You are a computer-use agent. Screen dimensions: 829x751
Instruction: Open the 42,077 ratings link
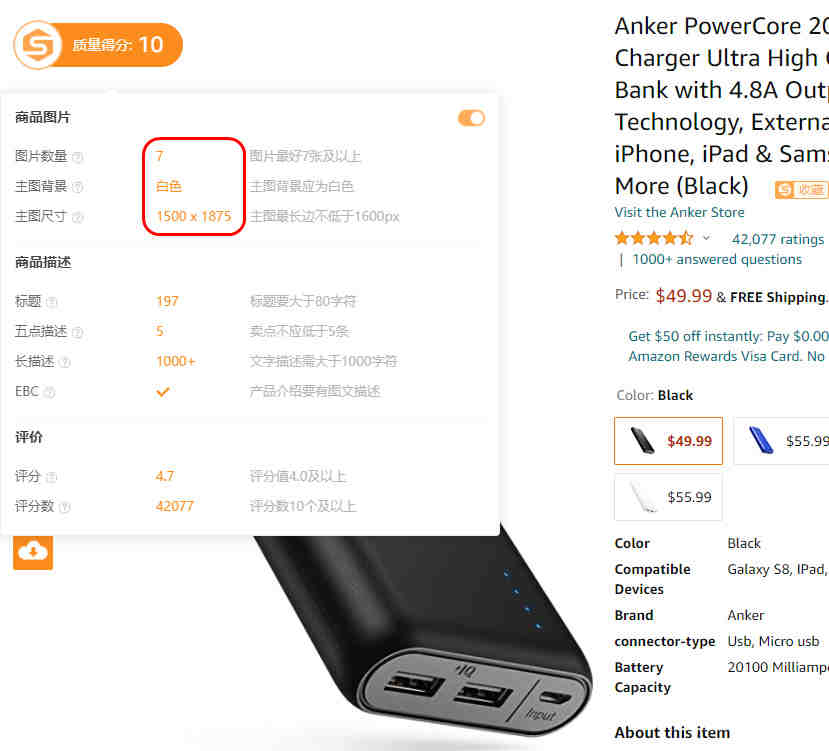[x=778, y=240]
